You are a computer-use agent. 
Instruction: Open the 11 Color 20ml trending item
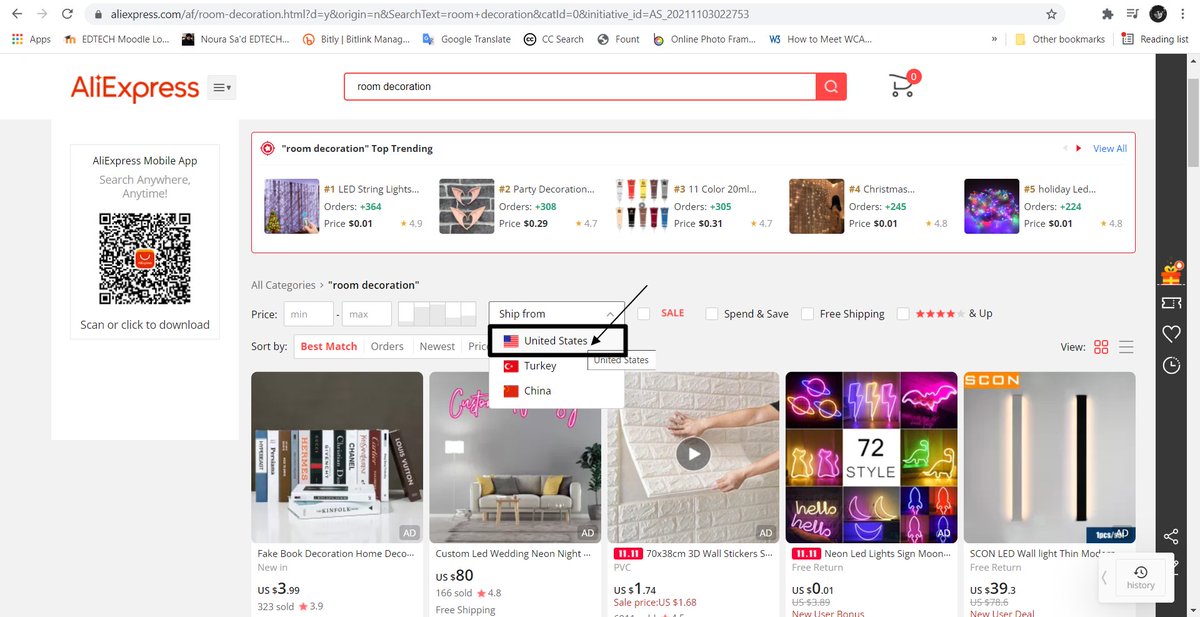coord(693,206)
